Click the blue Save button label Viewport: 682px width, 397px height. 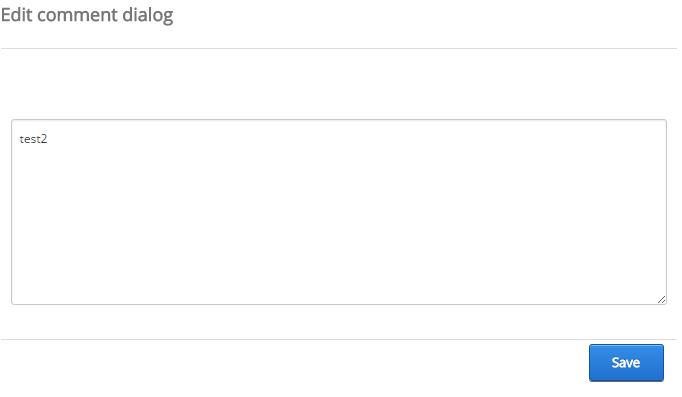(625, 363)
